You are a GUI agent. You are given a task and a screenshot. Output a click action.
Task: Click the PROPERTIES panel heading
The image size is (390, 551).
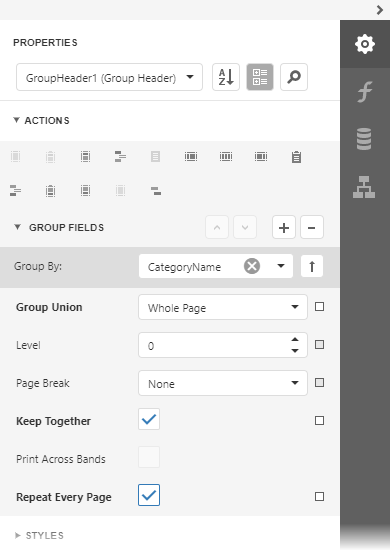pos(45,43)
